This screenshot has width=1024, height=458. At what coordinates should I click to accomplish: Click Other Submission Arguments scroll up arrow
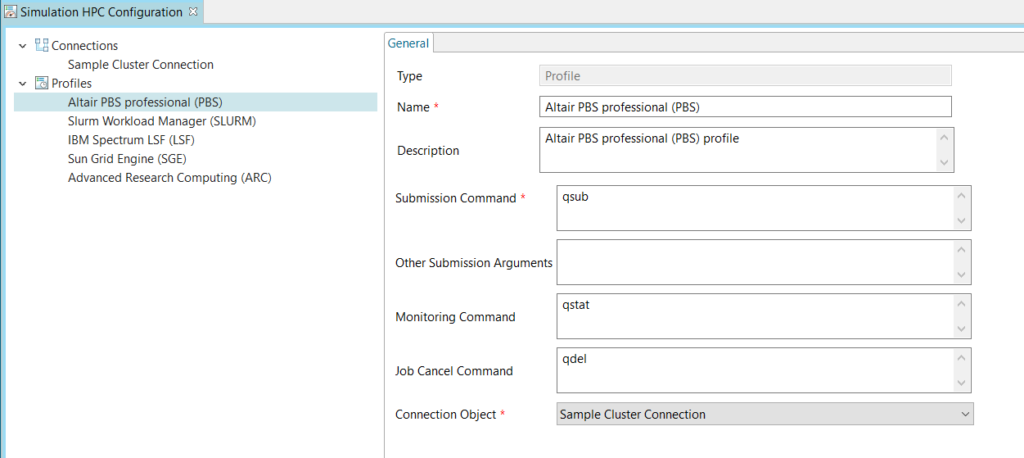pyautogui.click(x=961, y=250)
